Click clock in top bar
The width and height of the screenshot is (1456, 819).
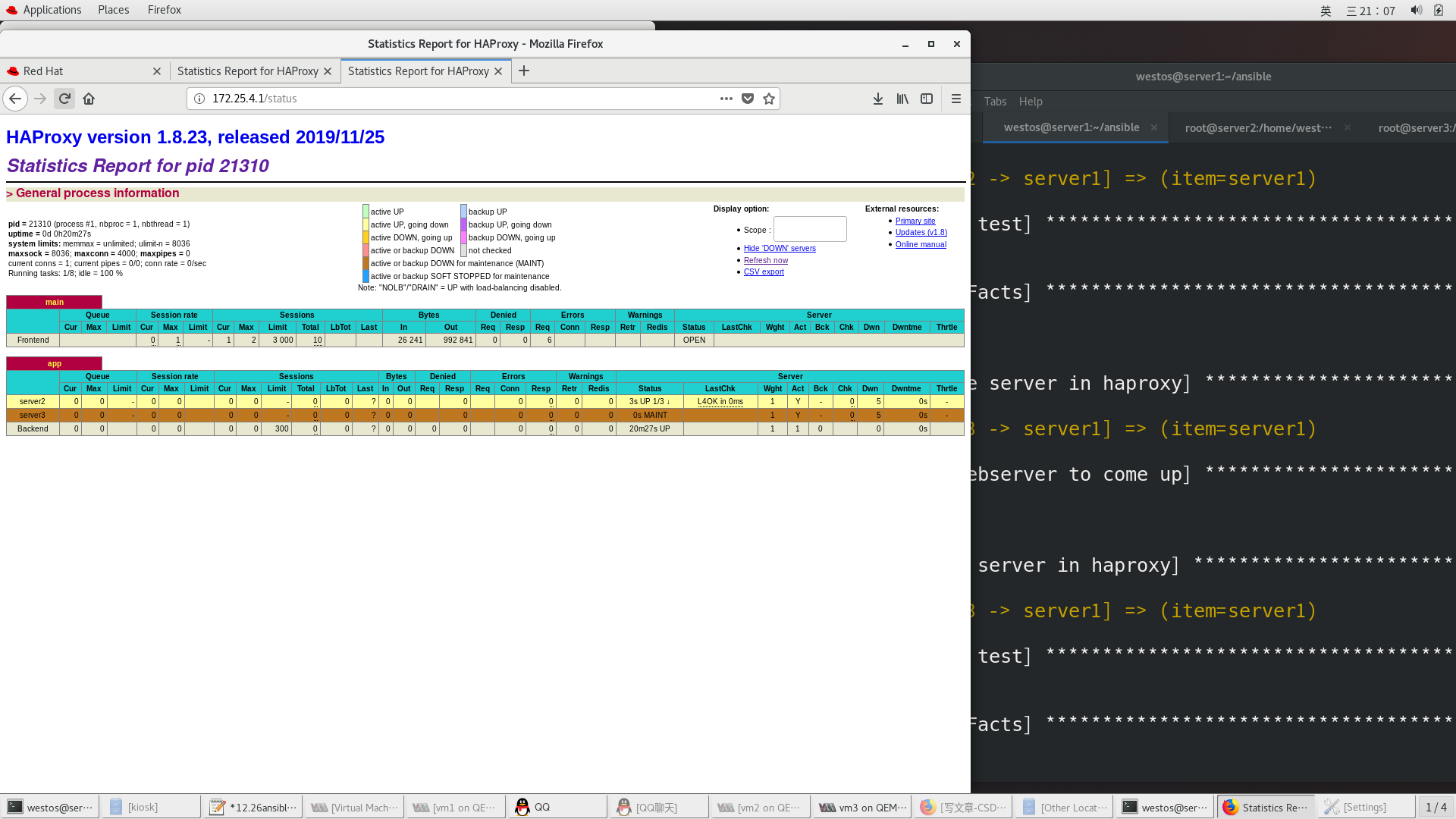pyautogui.click(x=1370, y=11)
